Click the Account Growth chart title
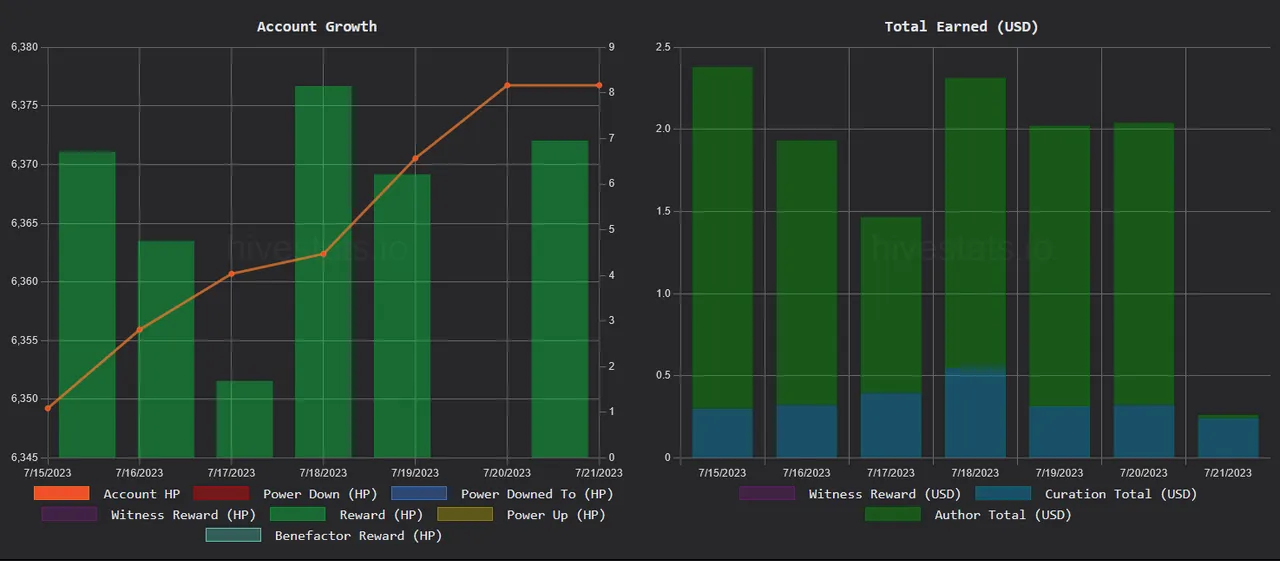Screen dimensions: 1280x561 pos(317,27)
